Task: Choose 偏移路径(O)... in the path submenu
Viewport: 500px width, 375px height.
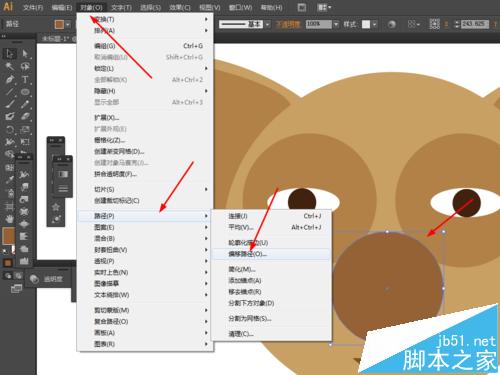Action: (271, 254)
